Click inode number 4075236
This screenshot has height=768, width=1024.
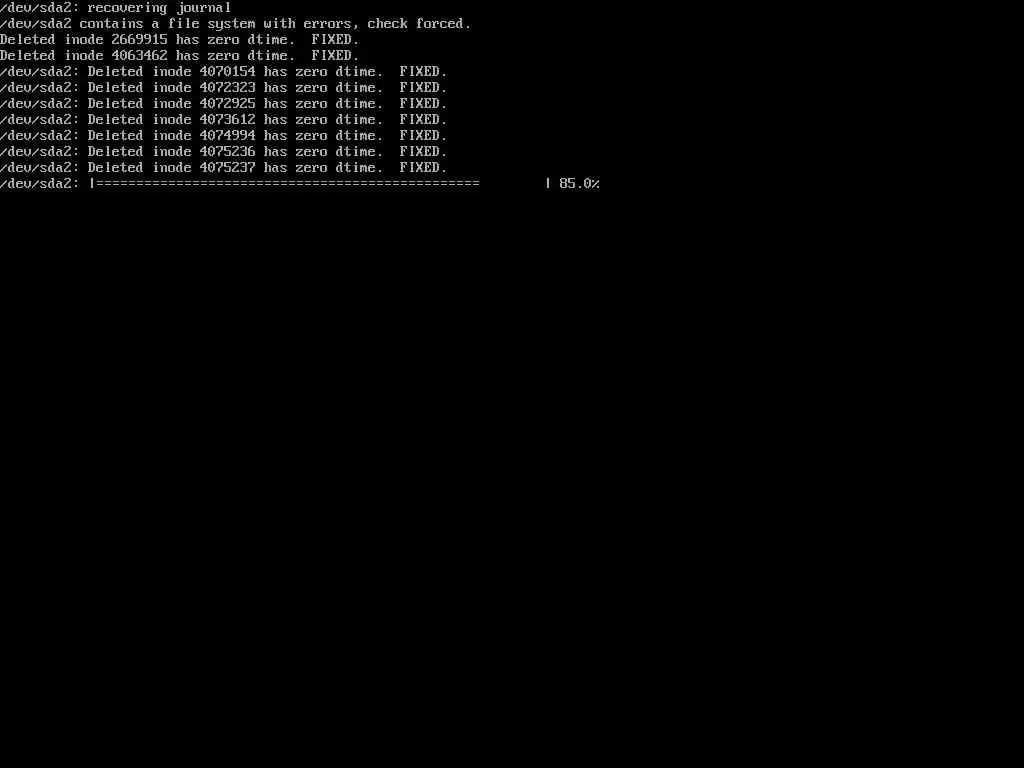point(228,152)
